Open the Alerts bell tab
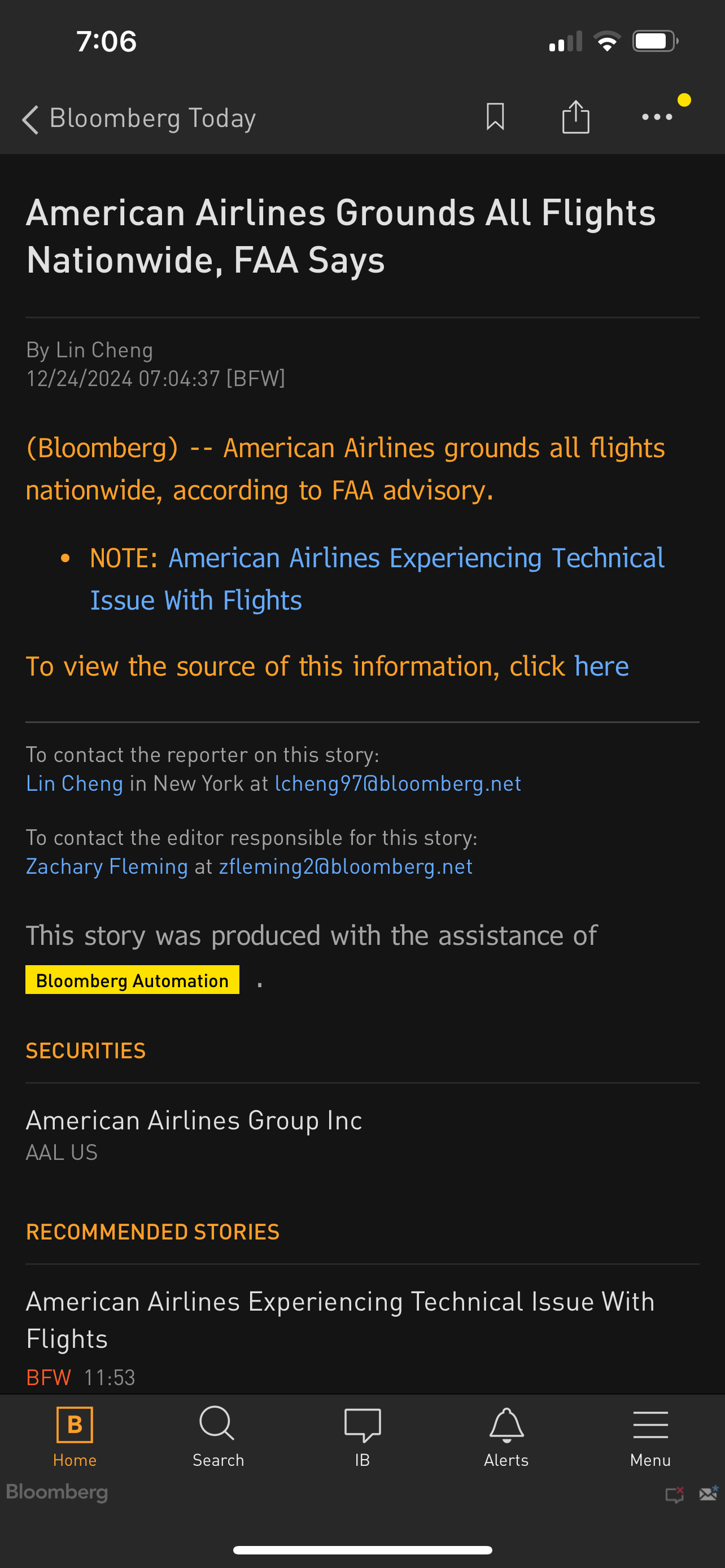 point(506,1436)
